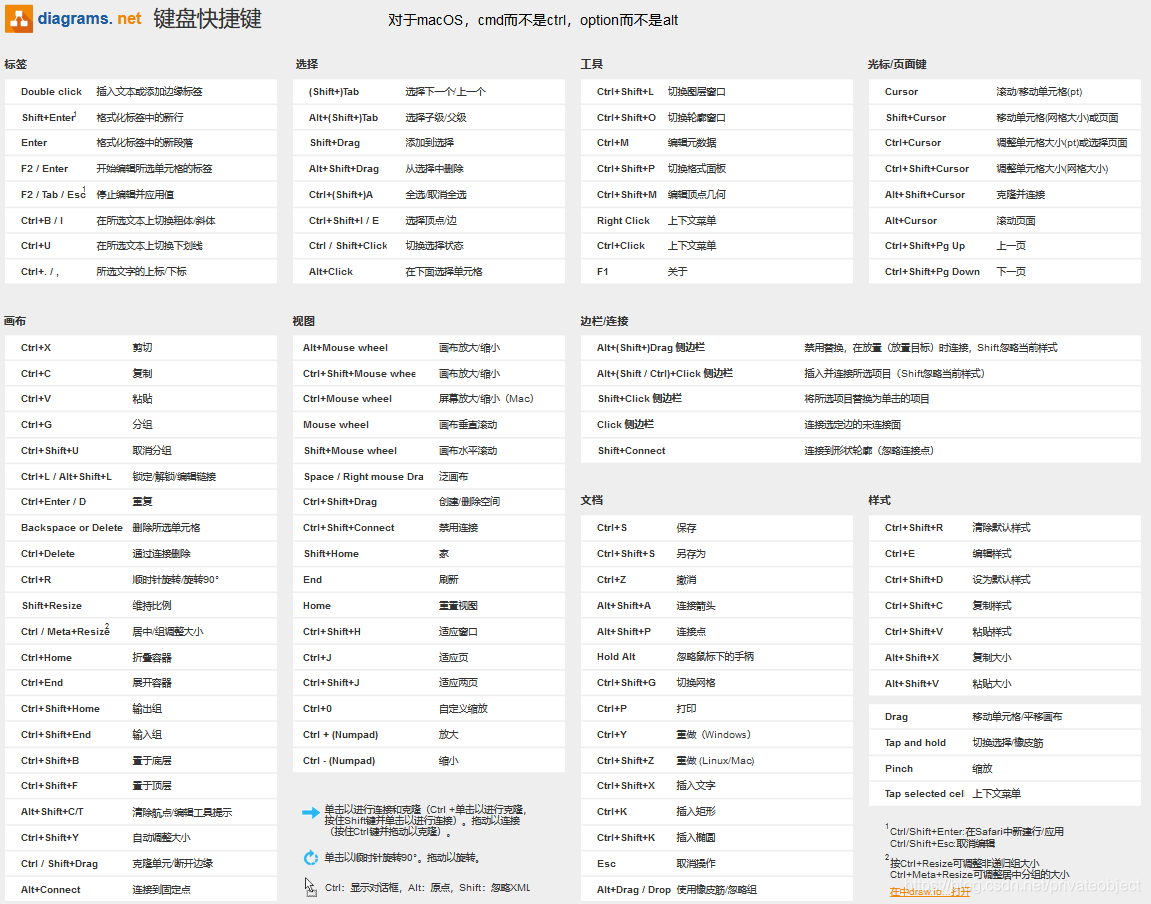Click the Ctrl+X 剪切 row
Image resolution: width=1151 pixels, height=904 pixels.
point(141,348)
